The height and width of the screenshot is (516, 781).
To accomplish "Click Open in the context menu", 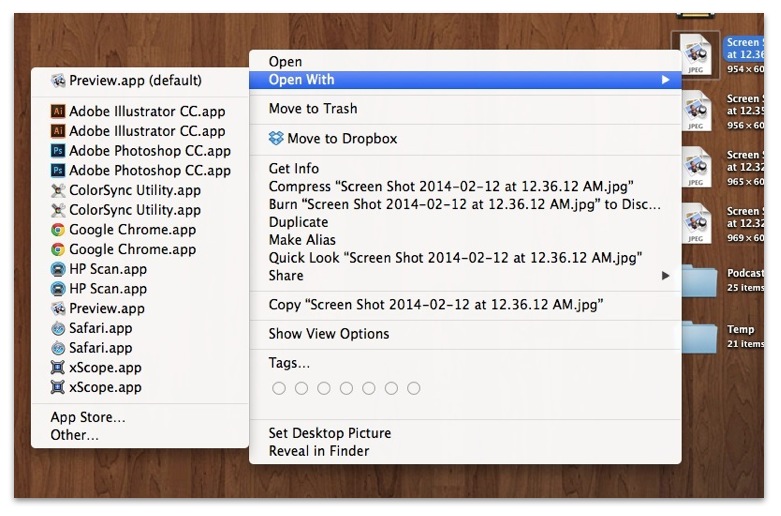I will (465, 62).
